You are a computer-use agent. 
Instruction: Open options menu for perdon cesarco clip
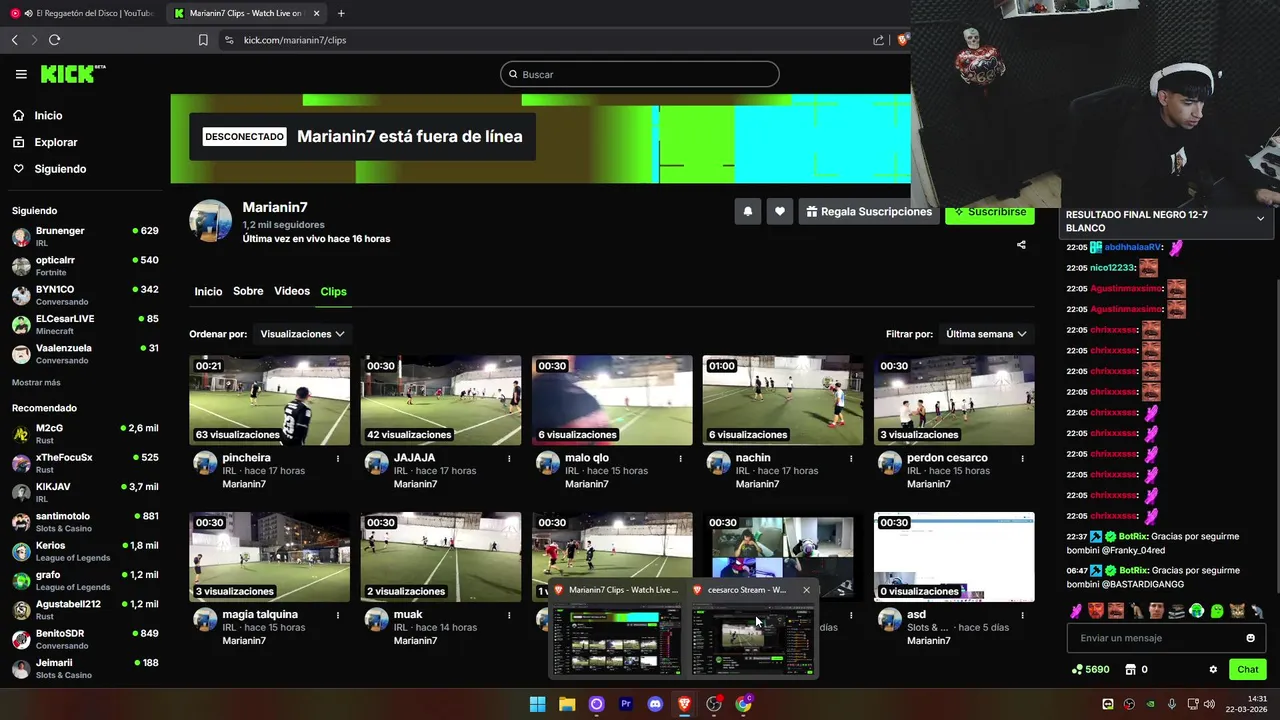tap(1022, 459)
